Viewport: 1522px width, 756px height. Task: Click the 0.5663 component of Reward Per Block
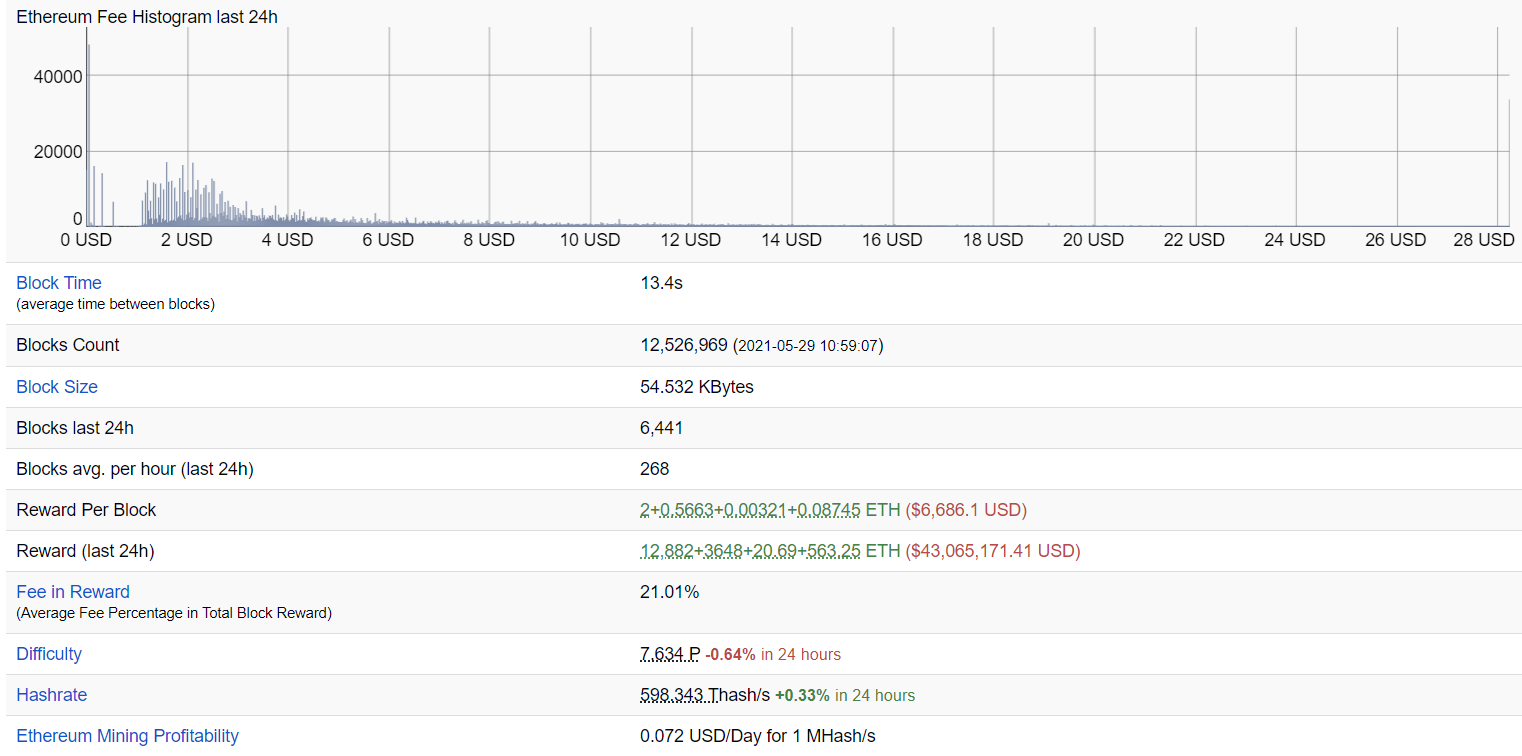(x=687, y=510)
